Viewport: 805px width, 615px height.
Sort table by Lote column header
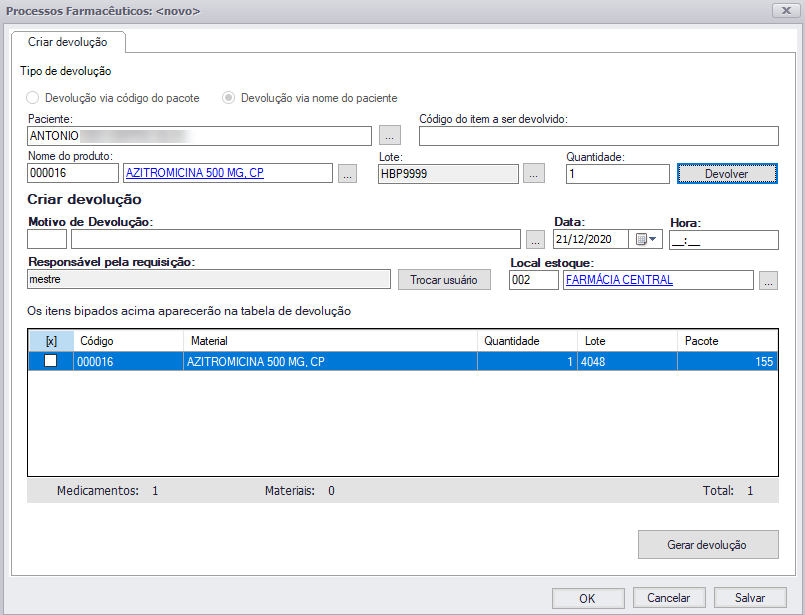click(627, 341)
